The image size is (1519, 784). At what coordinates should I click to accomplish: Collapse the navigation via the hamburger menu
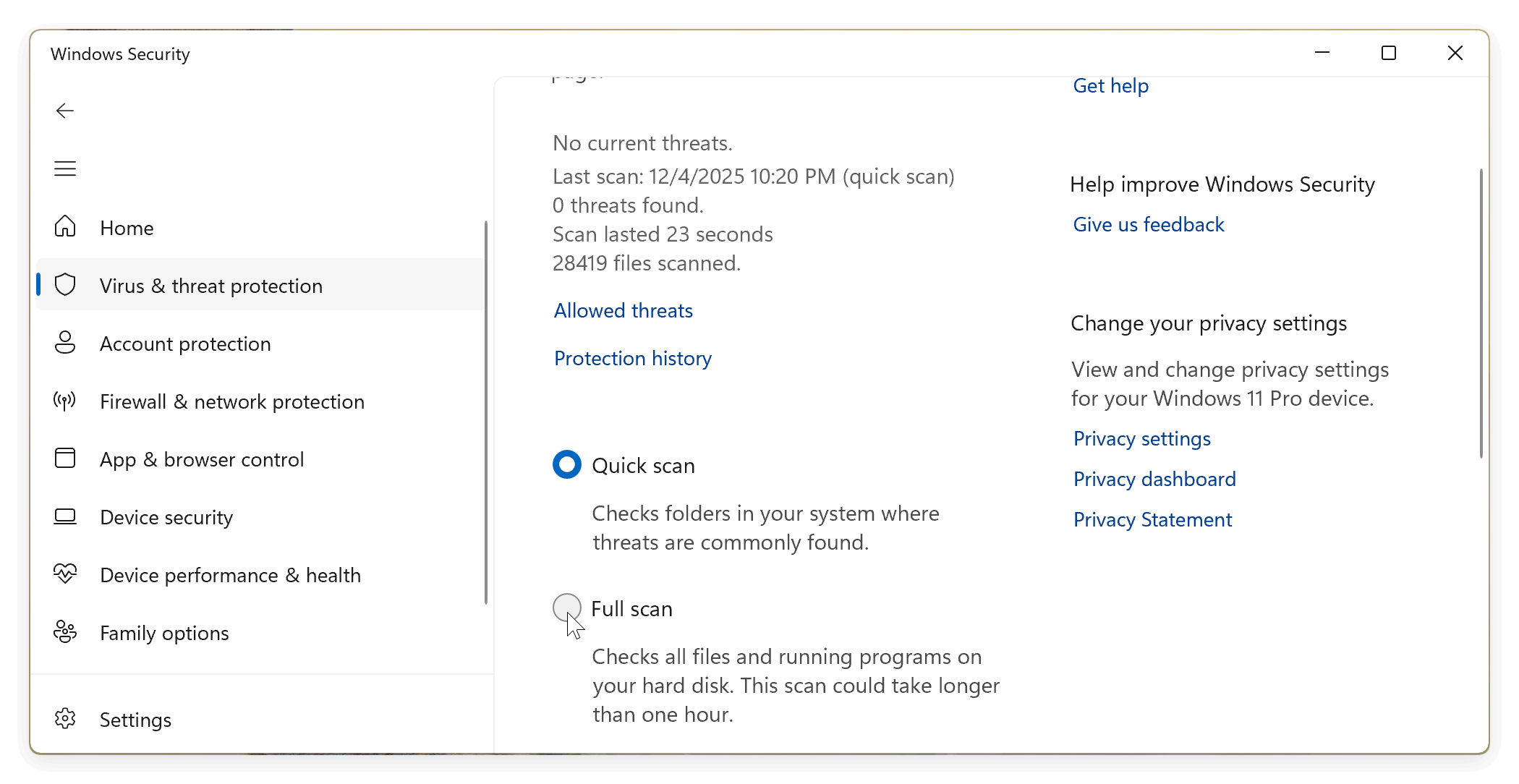tap(65, 168)
